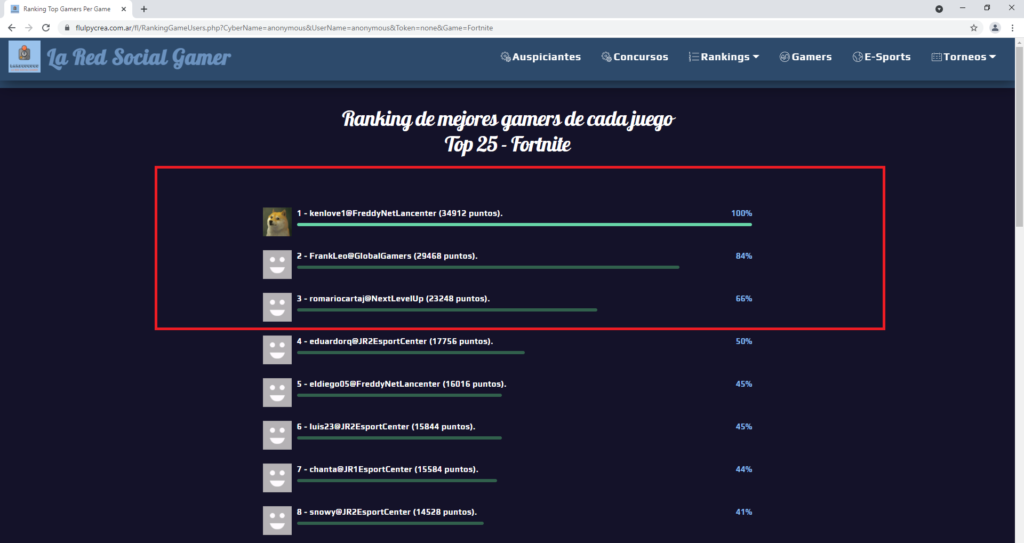
Task: Click luis23@JR2EsportCenter ranking text
Action: (386, 427)
